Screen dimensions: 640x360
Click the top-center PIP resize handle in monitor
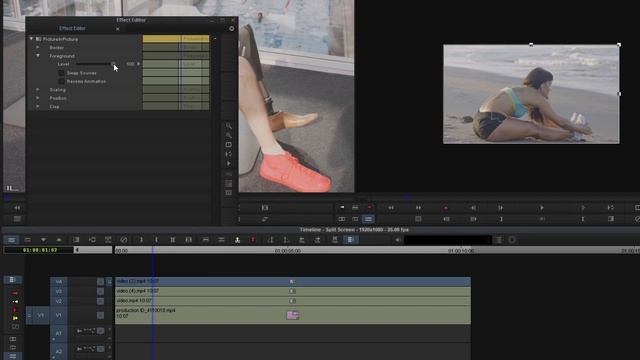pos(531,44)
